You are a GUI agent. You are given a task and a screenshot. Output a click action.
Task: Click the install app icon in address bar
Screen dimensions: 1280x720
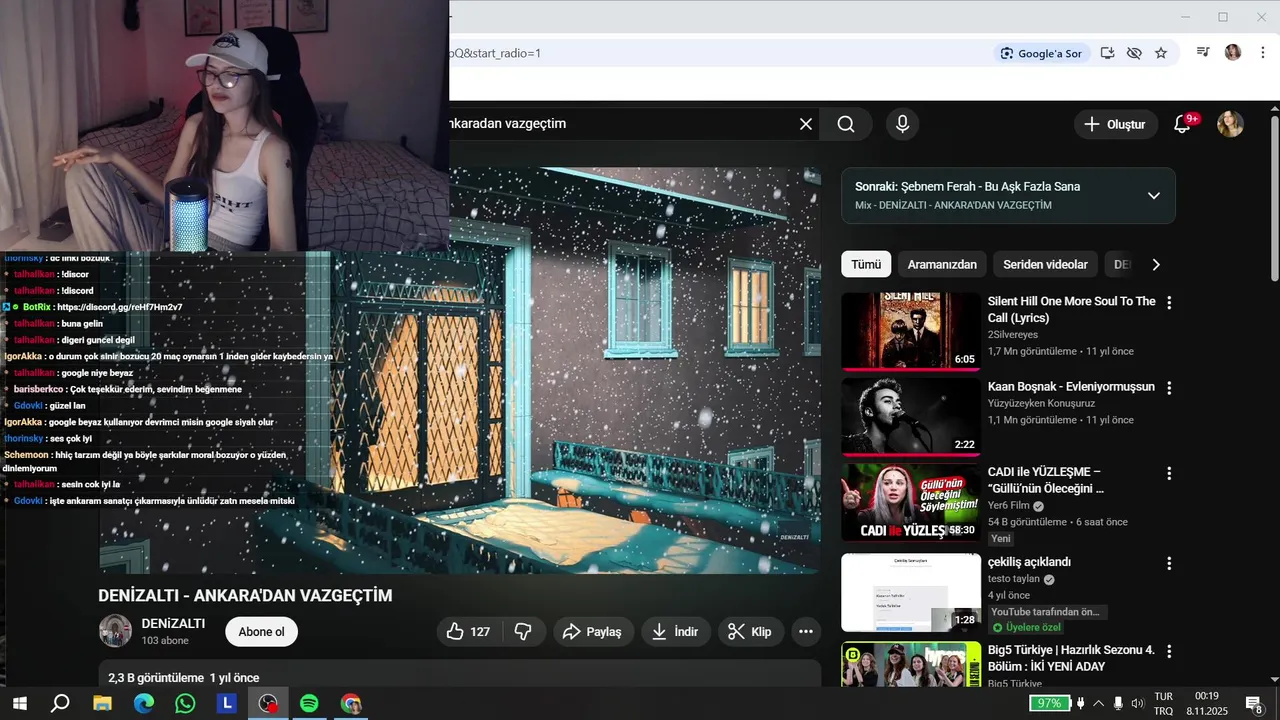coord(1108,53)
